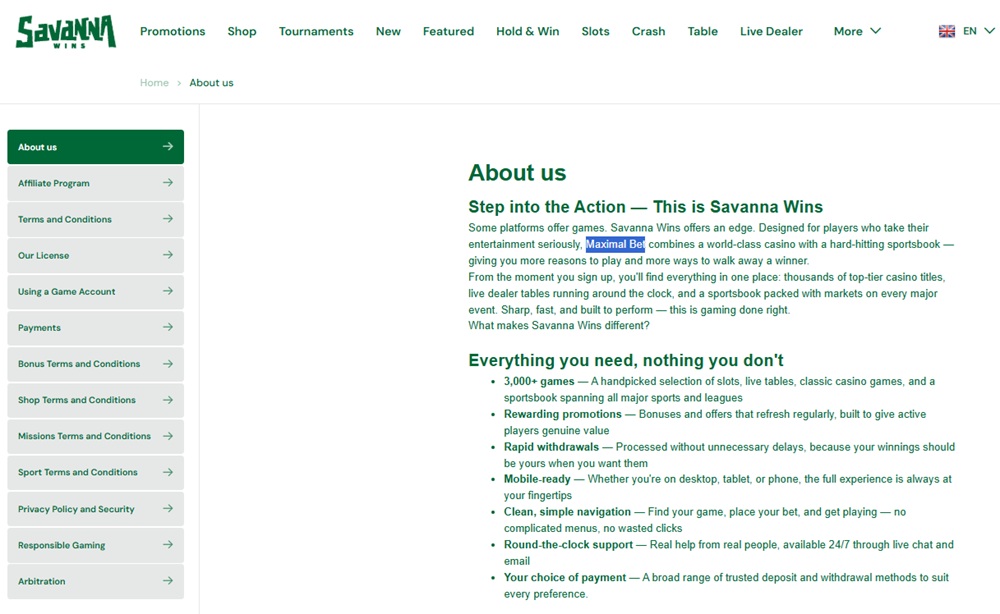Click the 'Mobile-ready' bullet text
This screenshot has height=614, width=1000.
[x=537, y=479]
